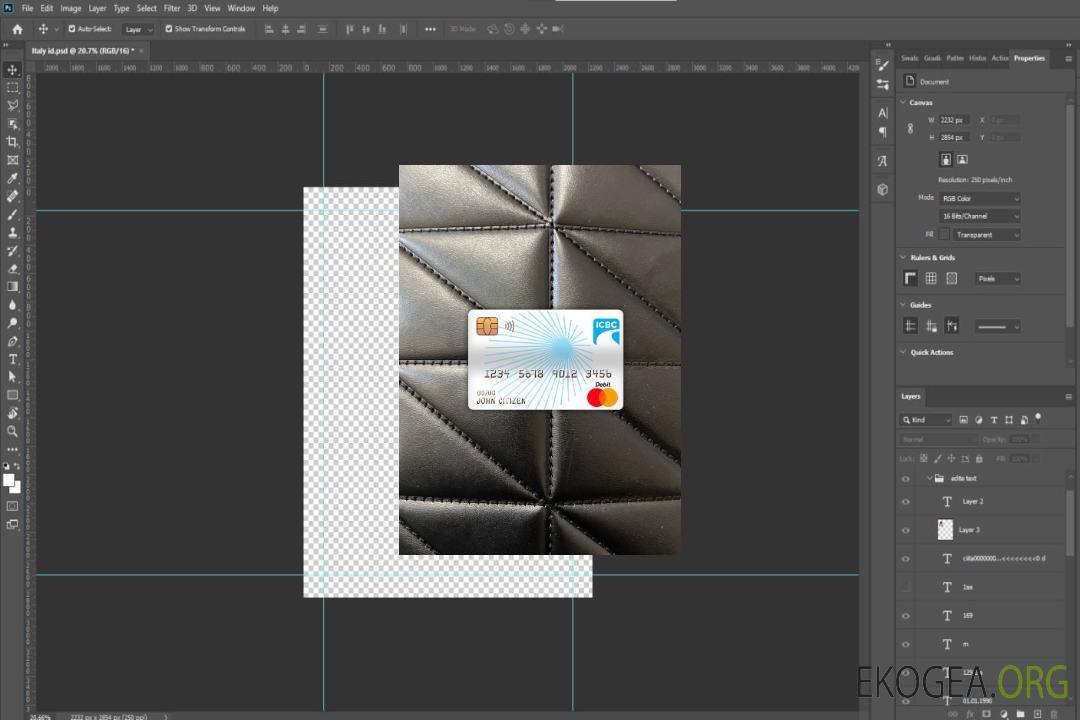Open the Filter menu

click(x=172, y=8)
